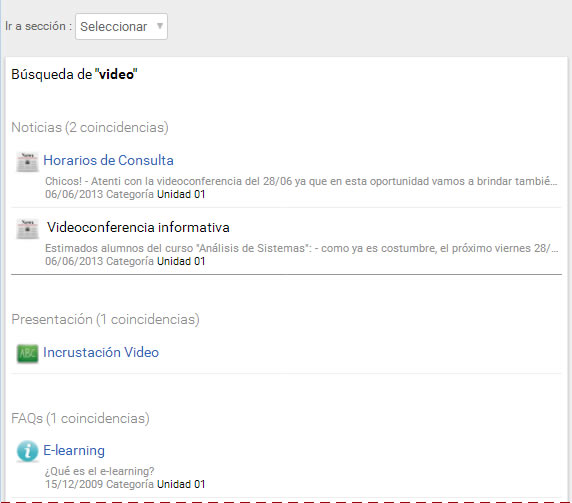
Task: Click the dropdown arrow next to Seleccionar
Action: click(x=159, y=26)
